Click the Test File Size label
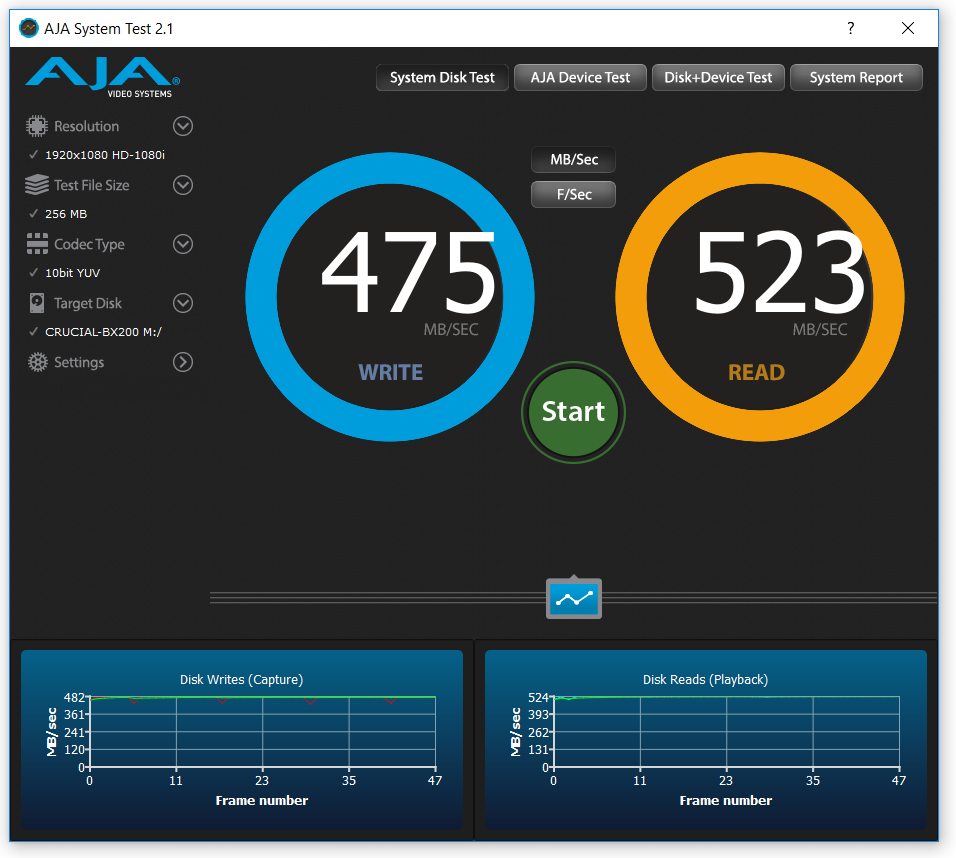Screen dimensions: 956x858 pos(91,185)
